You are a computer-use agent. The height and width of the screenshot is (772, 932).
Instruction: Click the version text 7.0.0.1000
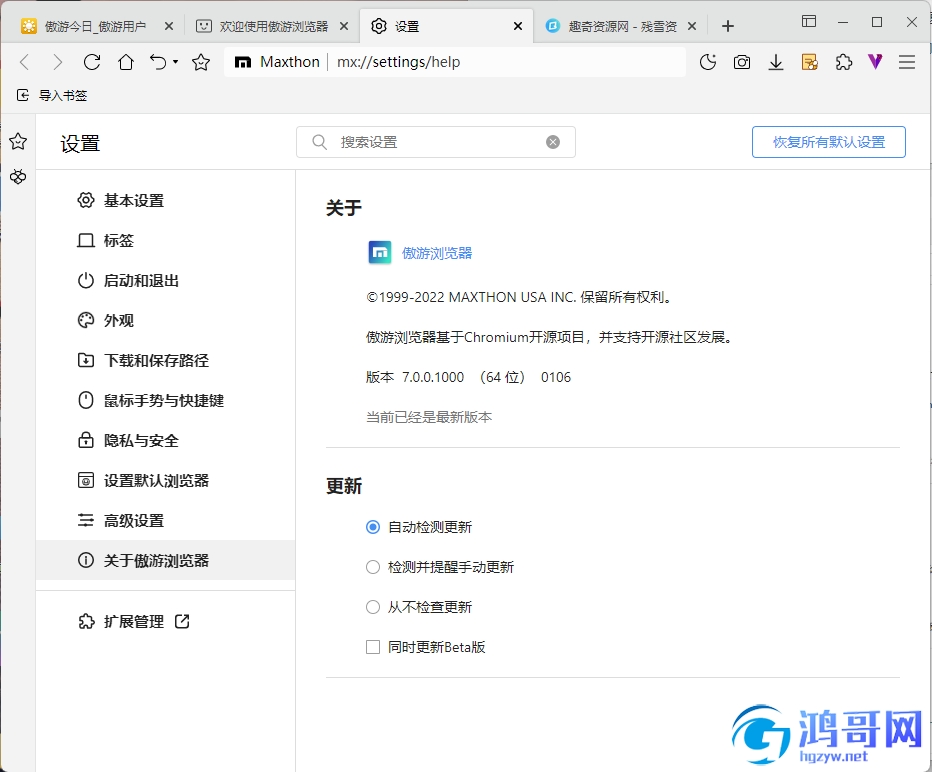433,377
